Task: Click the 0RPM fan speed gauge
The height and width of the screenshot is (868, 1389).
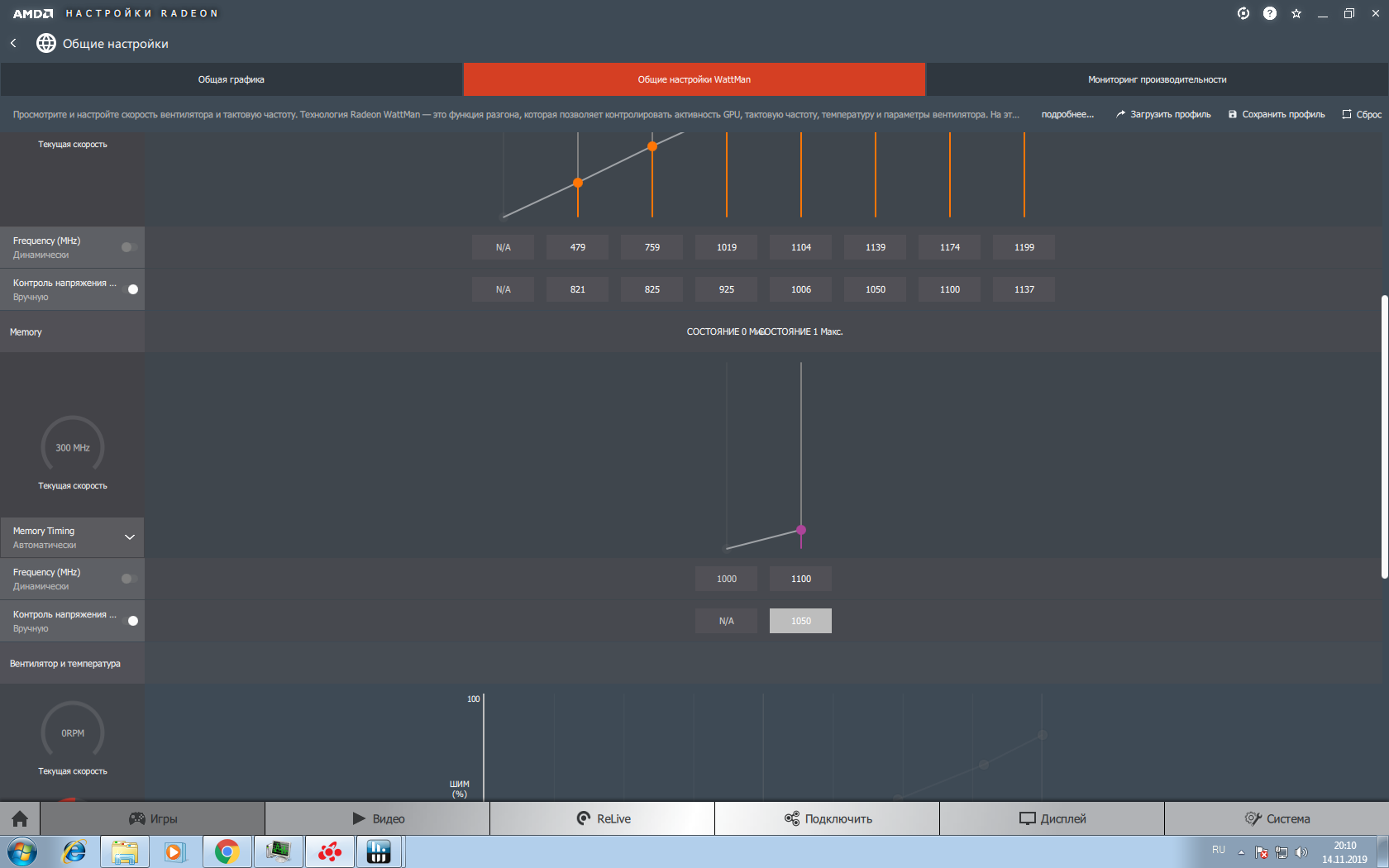Action: [x=73, y=732]
